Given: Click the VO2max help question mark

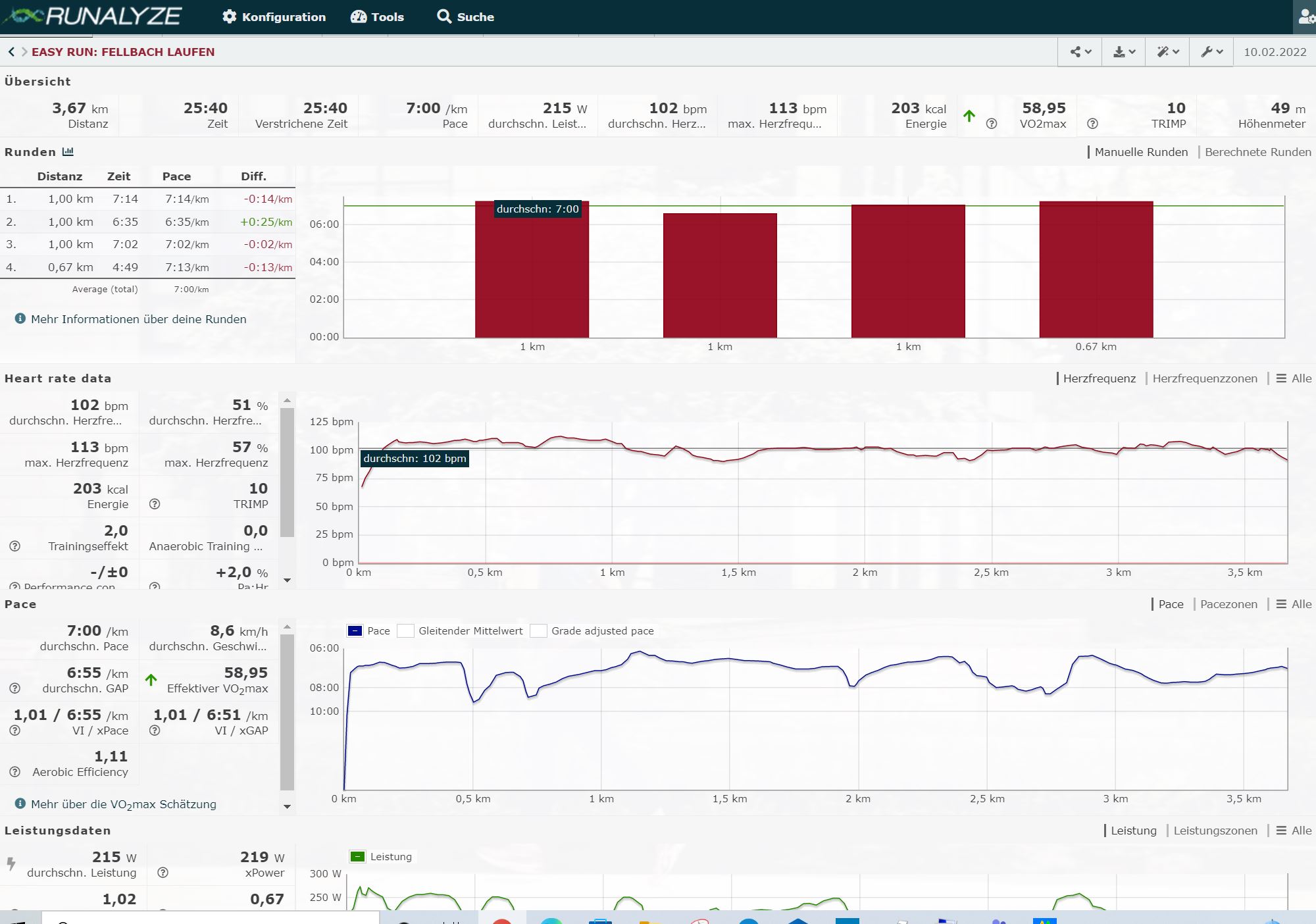Looking at the screenshot, I should click(x=992, y=124).
